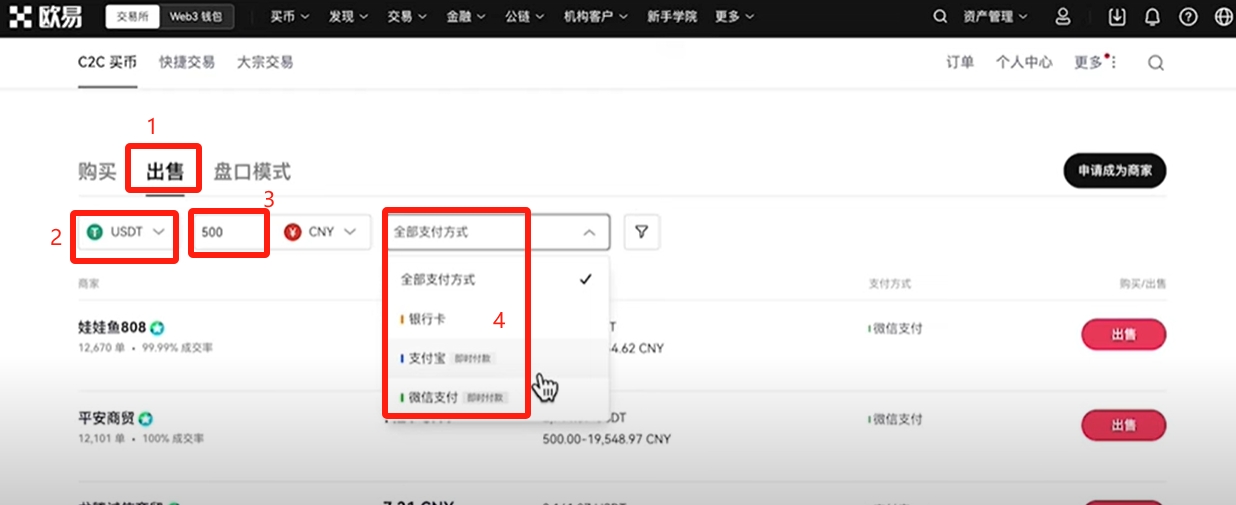Image resolution: width=1236 pixels, height=505 pixels.
Task: Click 申请成为商家 button
Action: tap(1115, 171)
